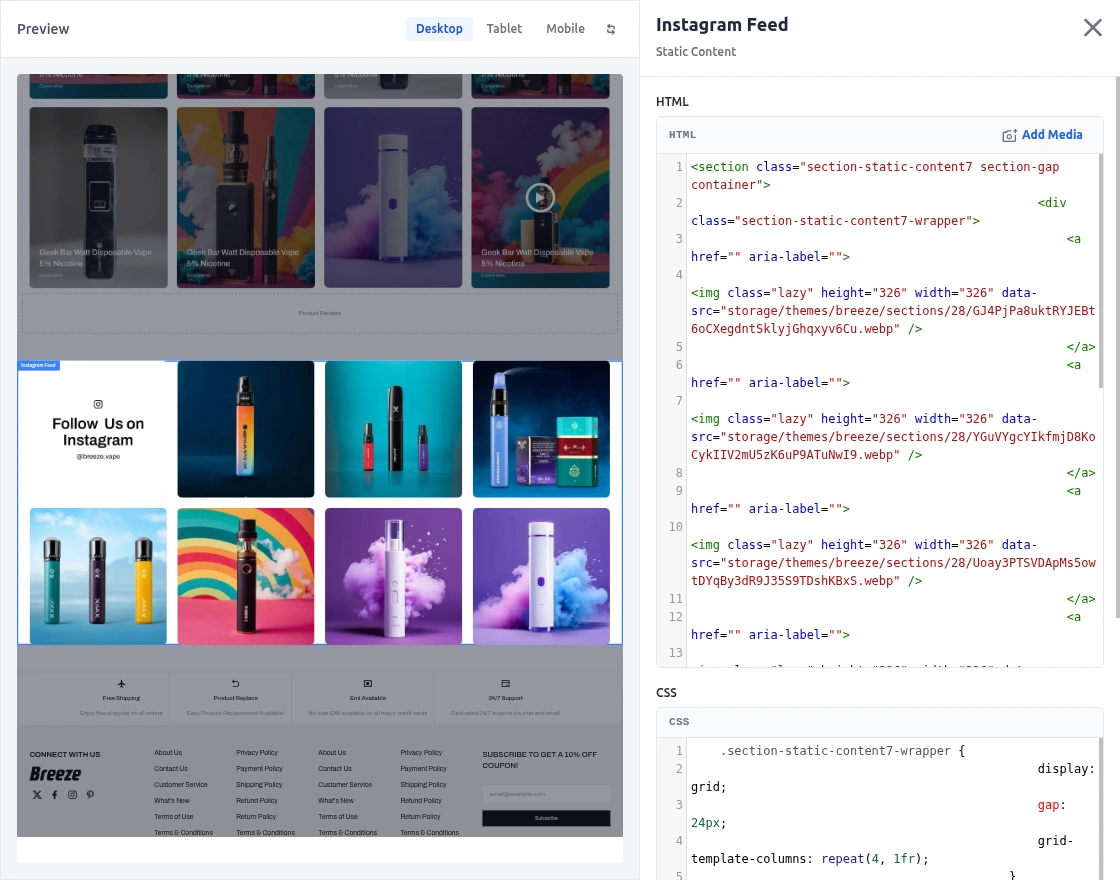The width and height of the screenshot is (1120, 880).
Task: Click the right panel's main scrollbar
Action: (1117, 346)
